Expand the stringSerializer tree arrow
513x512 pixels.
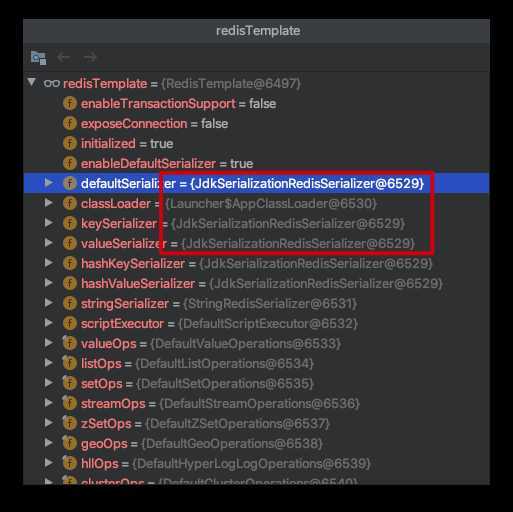pyautogui.click(x=49, y=303)
